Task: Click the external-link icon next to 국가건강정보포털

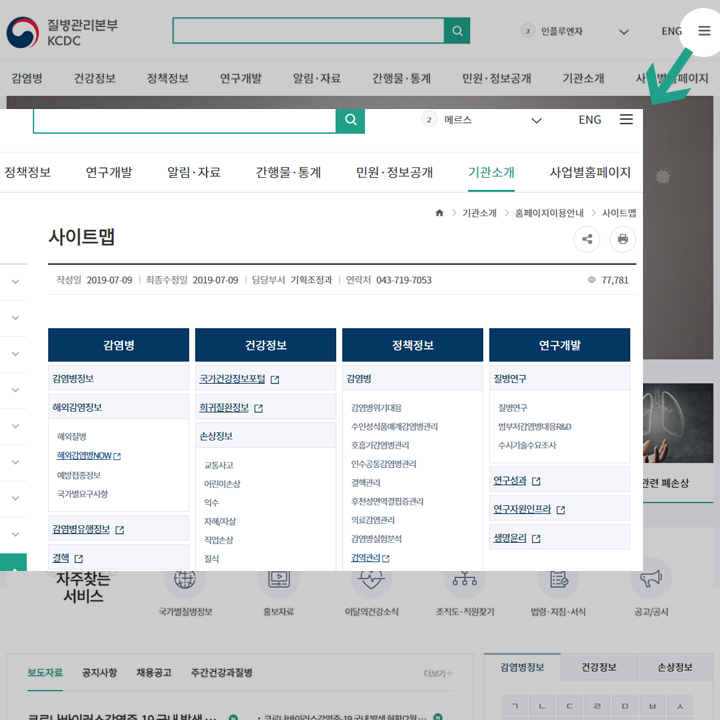Action: pyautogui.click(x=275, y=380)
